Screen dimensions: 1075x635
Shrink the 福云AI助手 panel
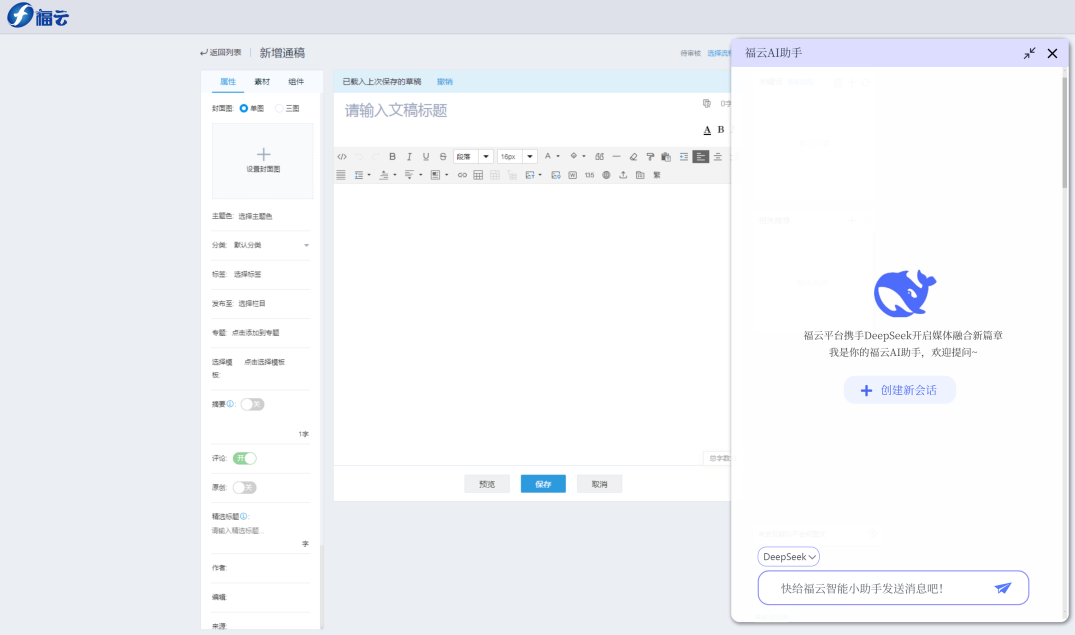(x=1029, y=53)
